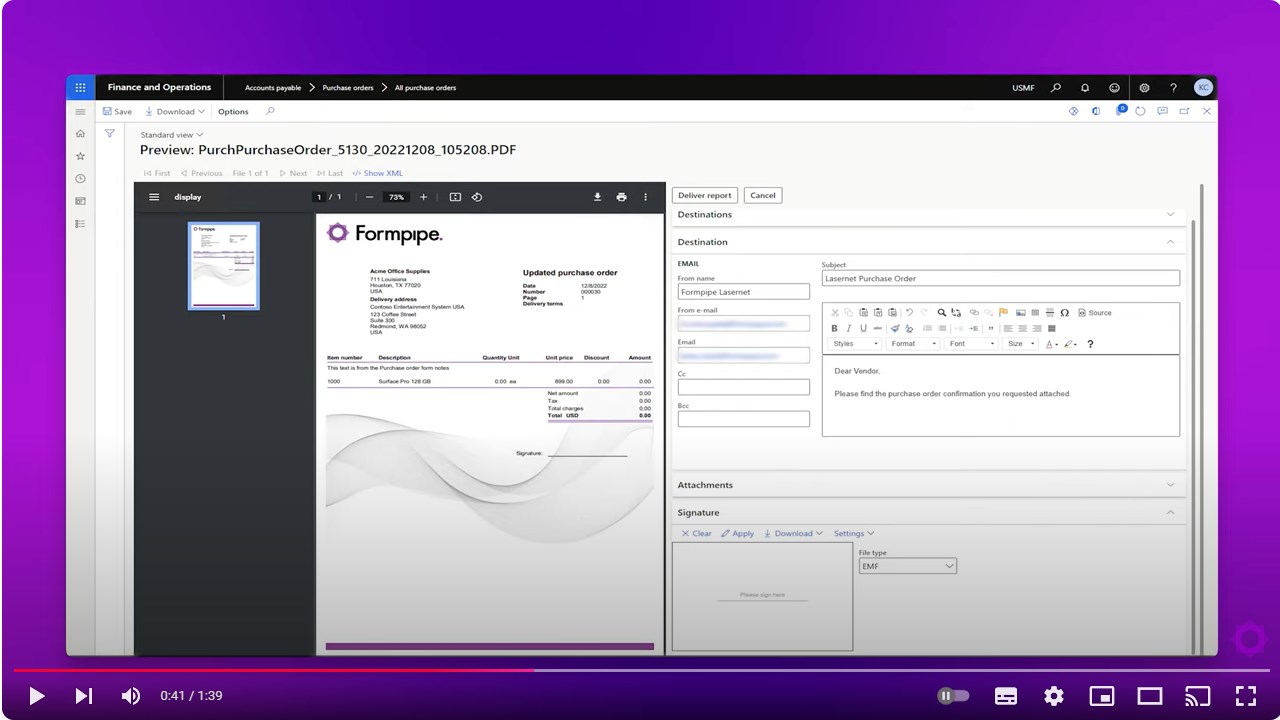The height and width of the screenshot is (720, 1280).
Task: Click Show XML link
Action: [x=377, y=174]
